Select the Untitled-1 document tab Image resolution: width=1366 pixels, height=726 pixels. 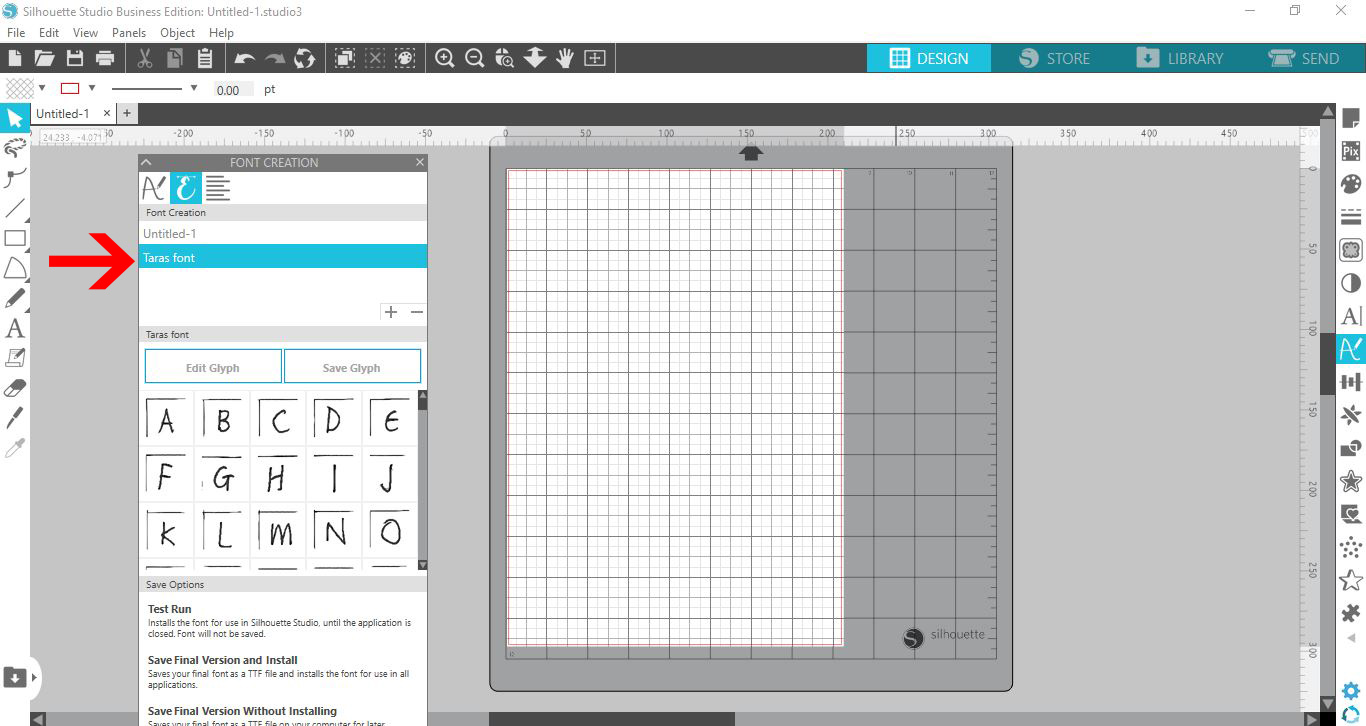point(63,113)
